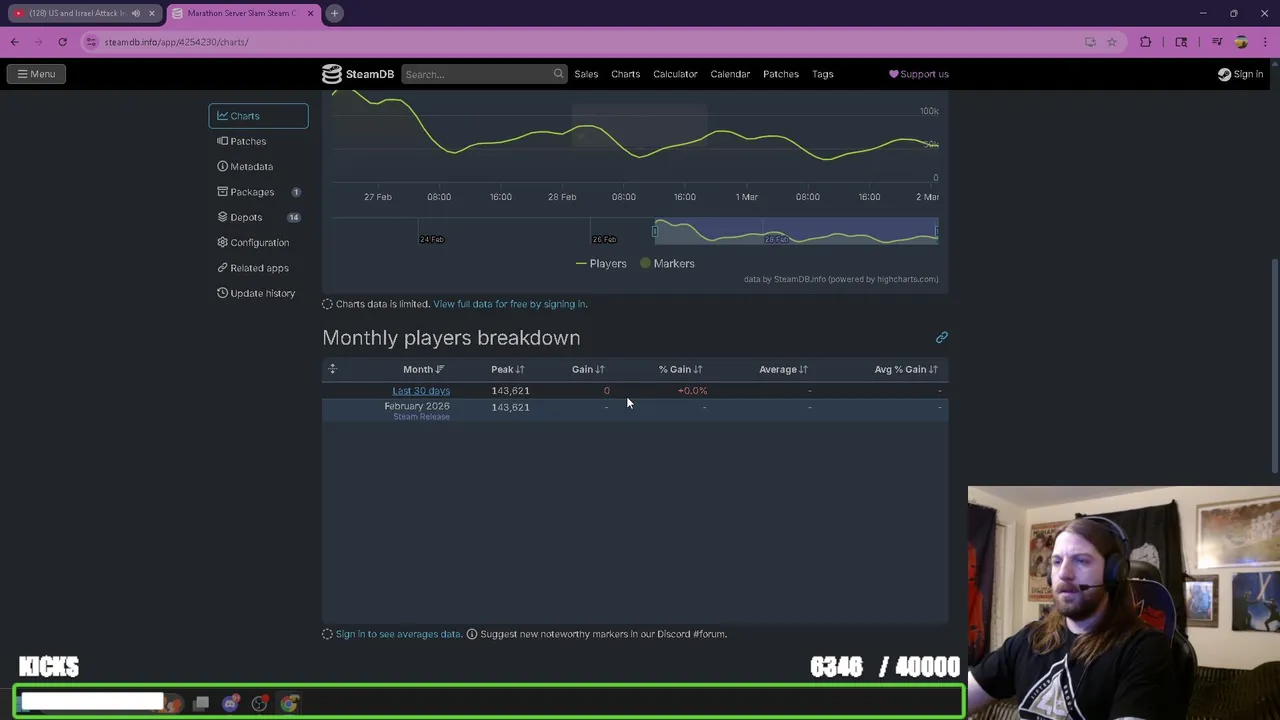
Task: Click the February 2026 peak value 143,621
Action: coord(510,408)
